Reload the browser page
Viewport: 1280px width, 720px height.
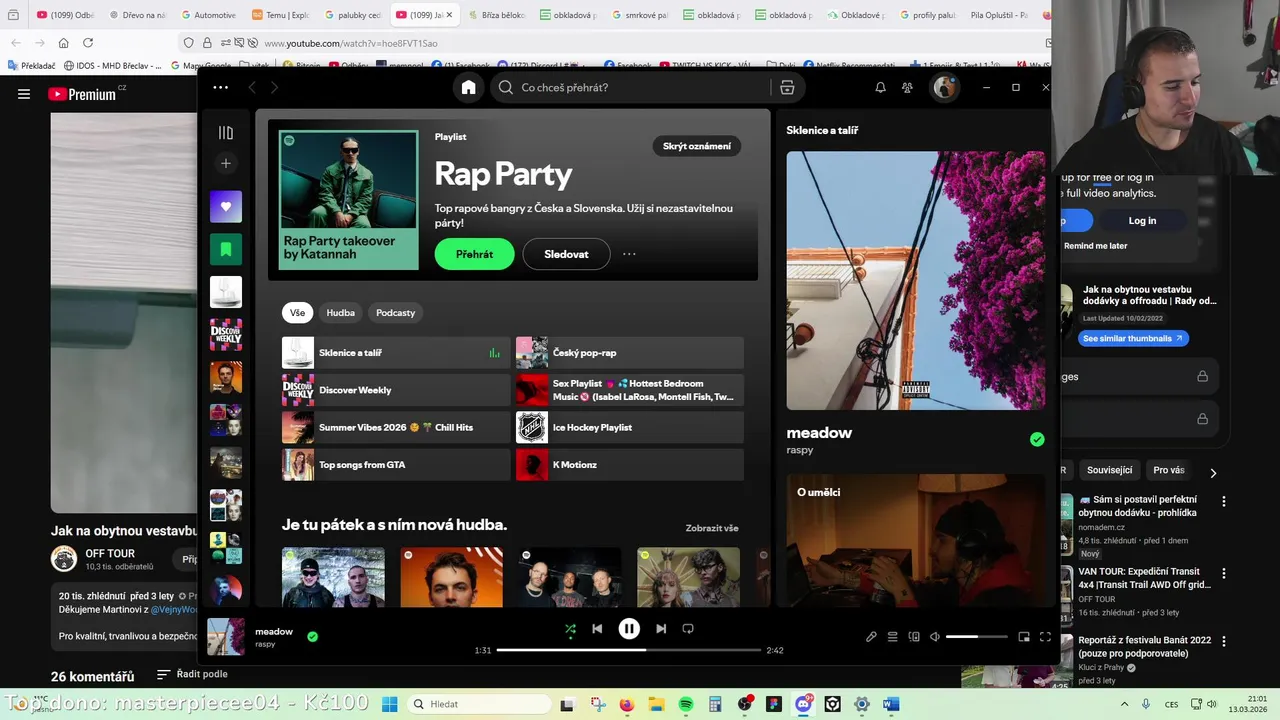[88, 43]
